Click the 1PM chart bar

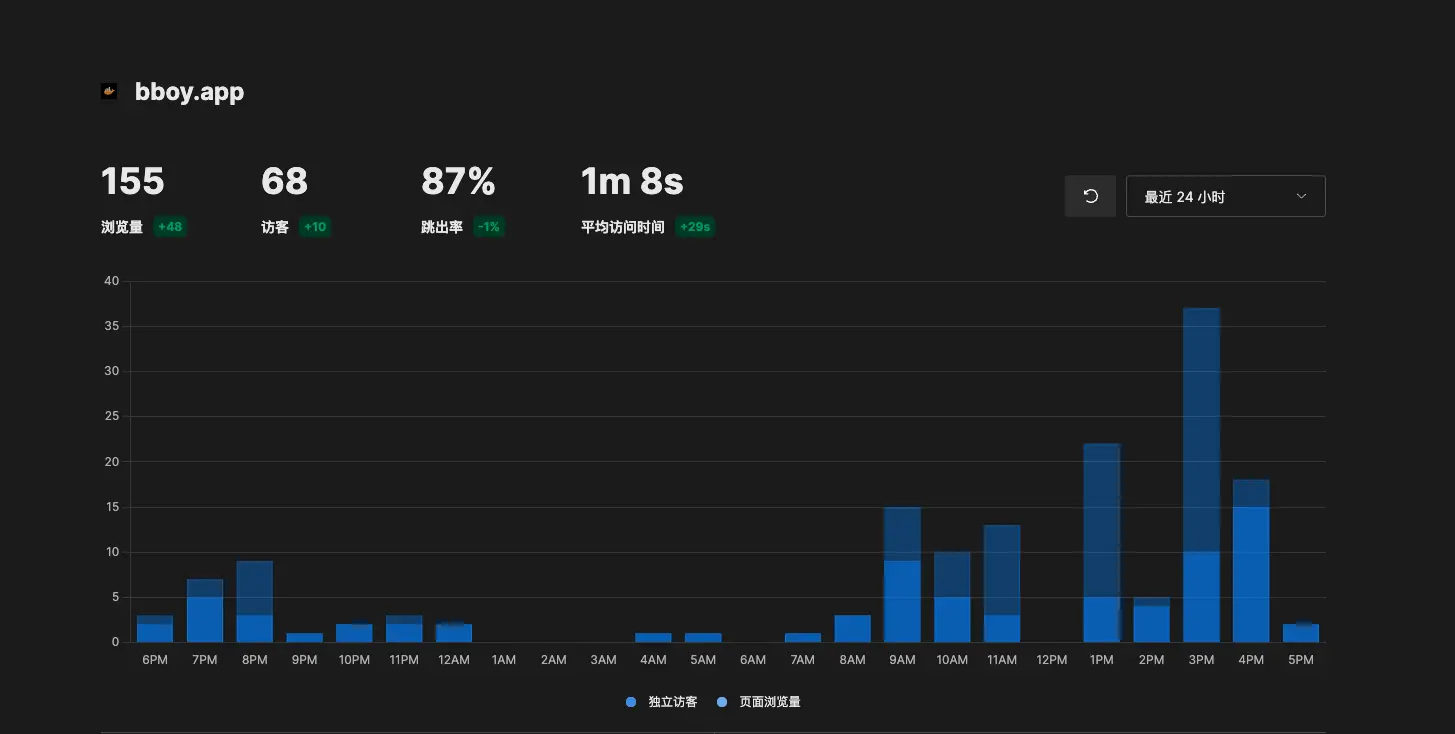(1101, 543)
